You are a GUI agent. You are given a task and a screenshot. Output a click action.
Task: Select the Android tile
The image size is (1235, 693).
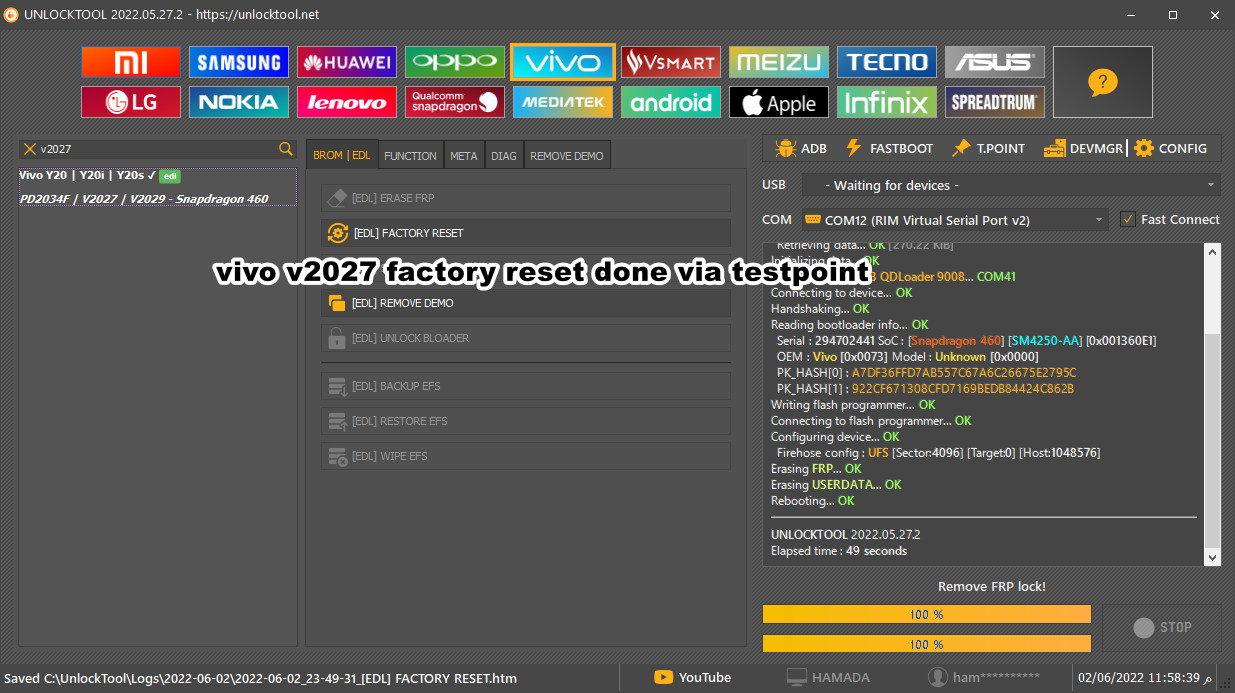(x=671, y=102)
